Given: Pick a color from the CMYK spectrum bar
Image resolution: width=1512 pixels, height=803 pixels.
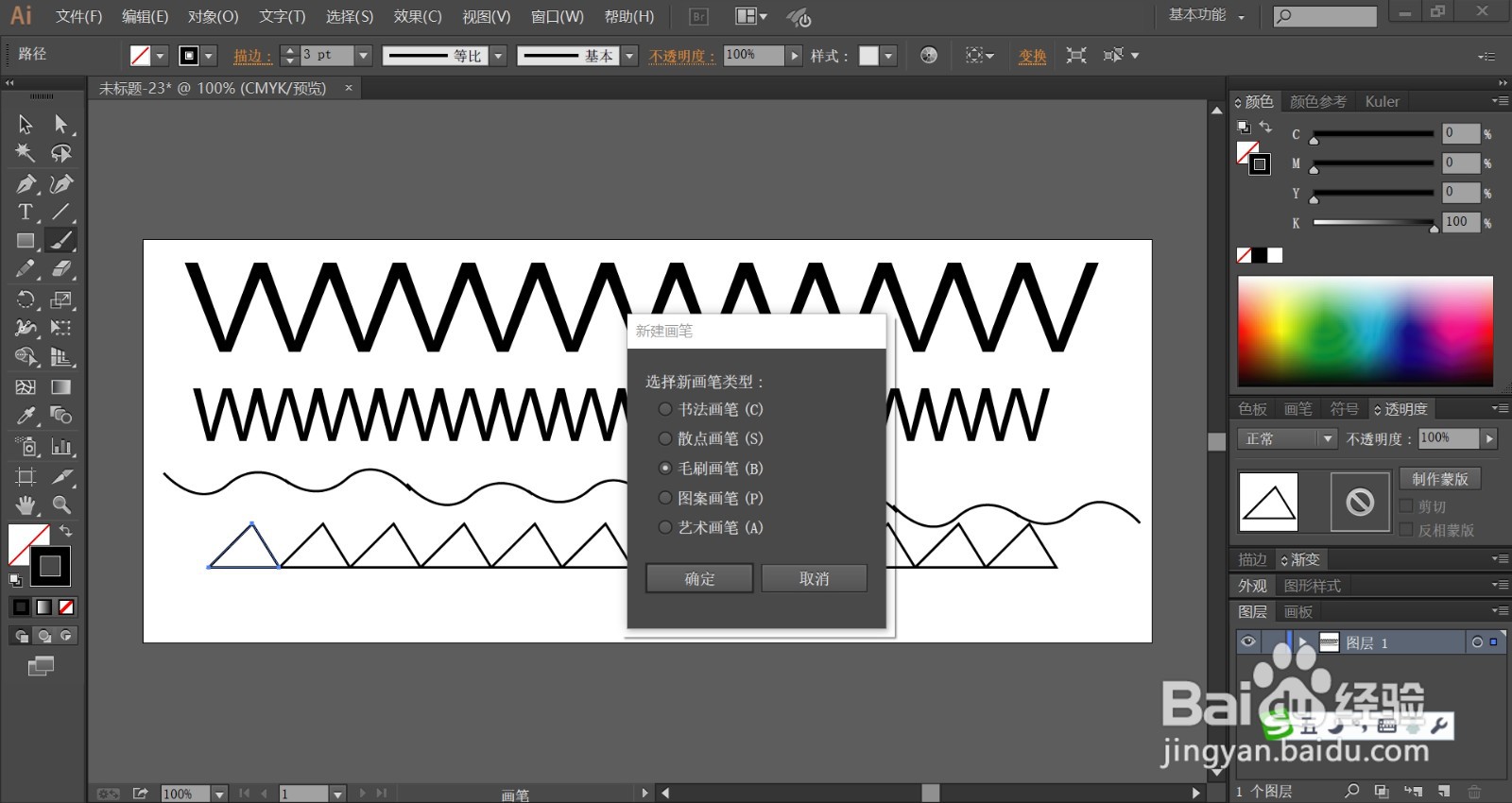Looking at the screenshot, I should click(1366, 331).
